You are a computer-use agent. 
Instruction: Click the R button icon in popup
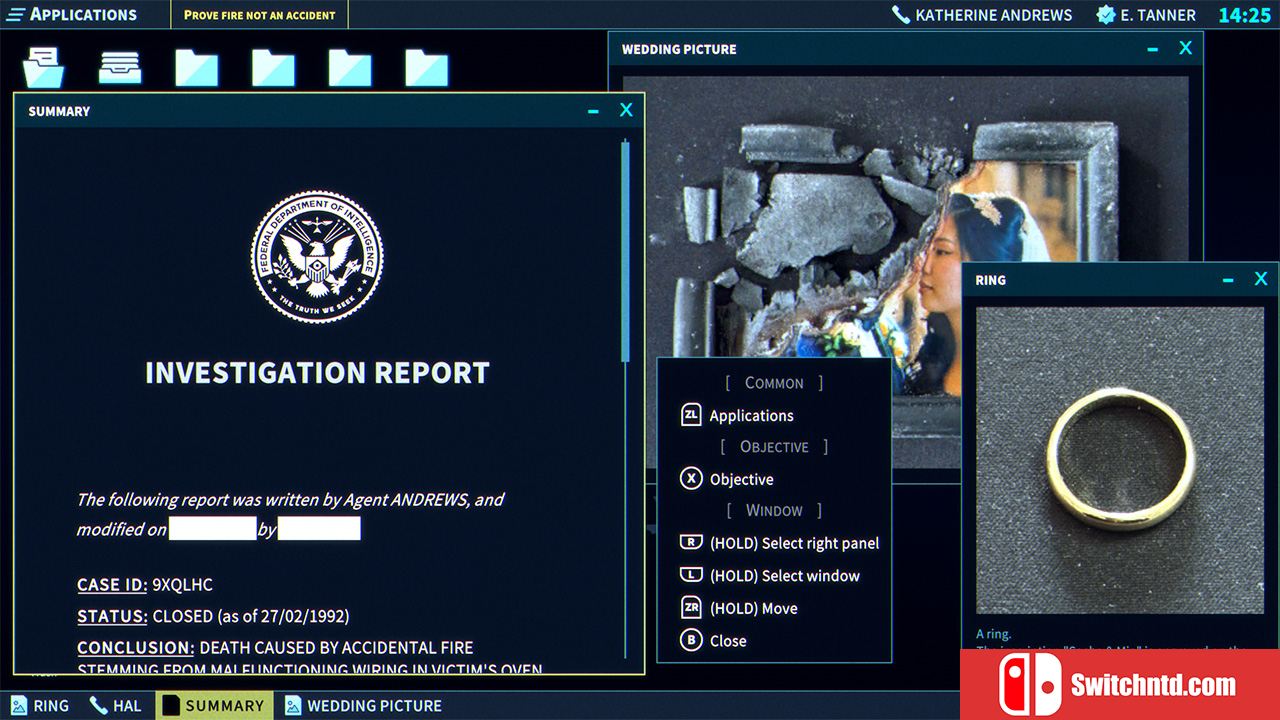pyautogui.click(x=691, y=543)
